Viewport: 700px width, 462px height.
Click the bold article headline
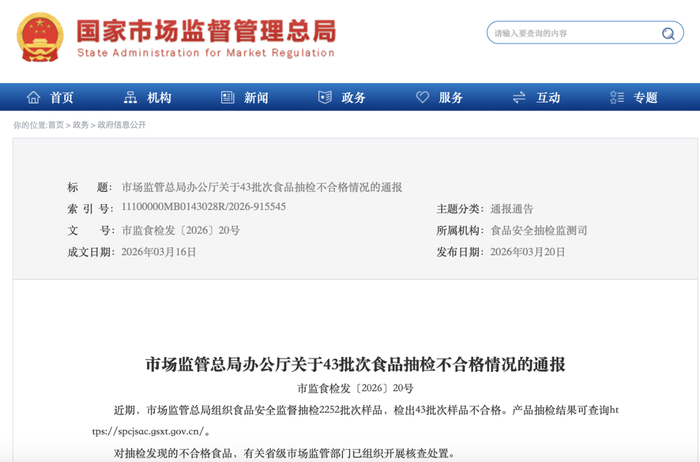[x=355, y=365]
